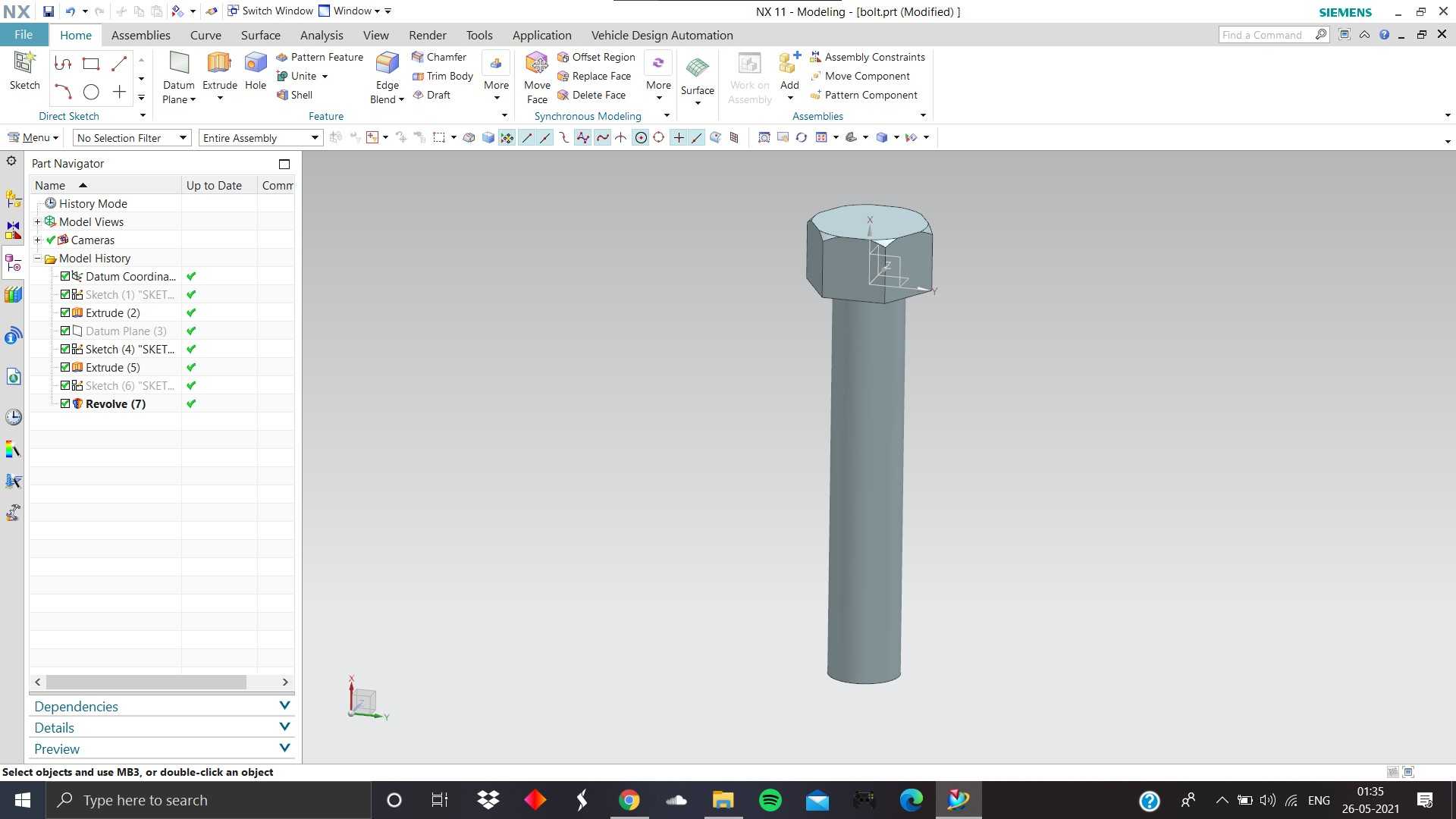Viewport: 1456px width, 819px height.
Task: Click Pattern Feature in the ribbon
Action: point(319,57)
